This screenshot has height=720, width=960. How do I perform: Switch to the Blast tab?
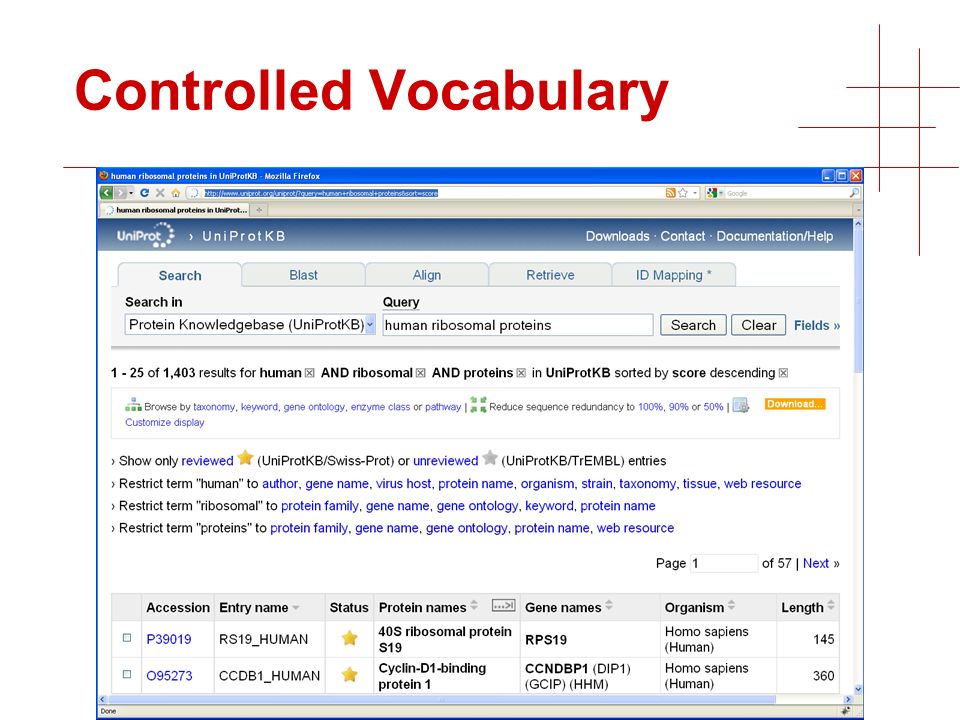[304, 275]
